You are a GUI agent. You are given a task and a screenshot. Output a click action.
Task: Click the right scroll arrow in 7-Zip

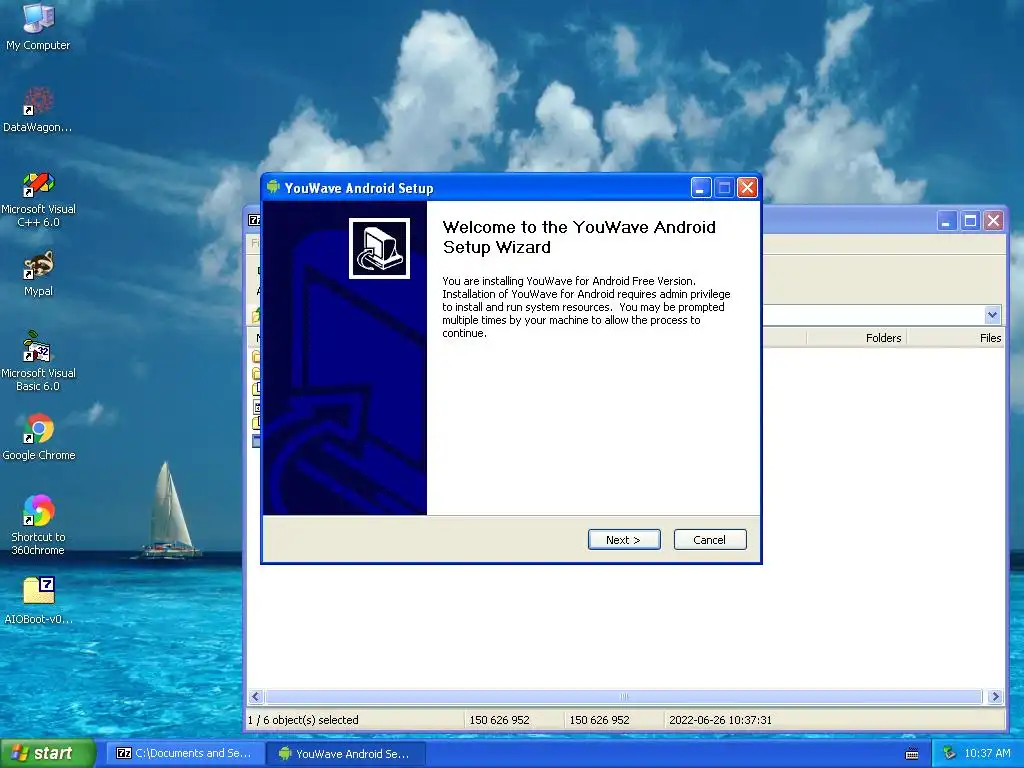(x=995, y=696)
